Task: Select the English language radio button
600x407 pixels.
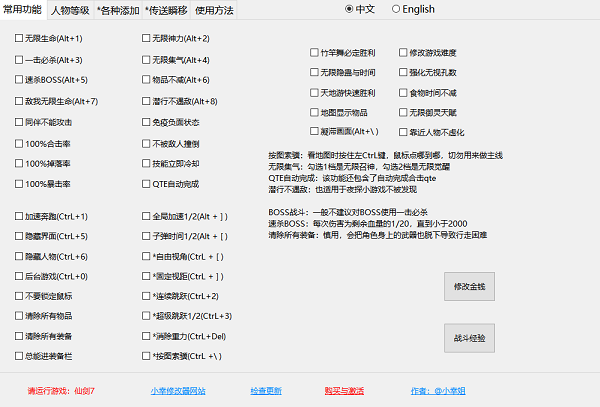Action: click(396, 9)
